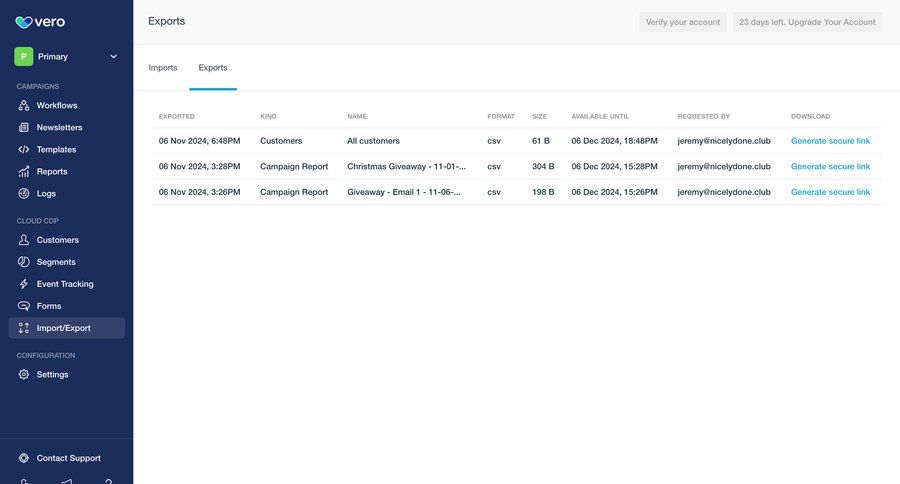This screenshot has height=484, width=900.
Task: Click the 304 B size value
Action: point(543,167)
